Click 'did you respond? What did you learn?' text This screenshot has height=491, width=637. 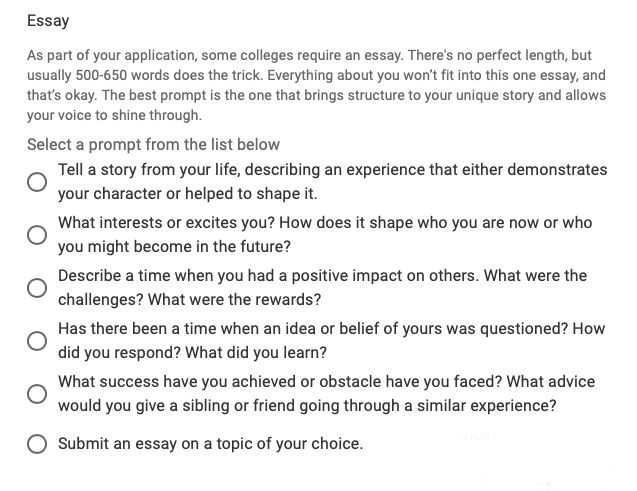click(192, 353)
